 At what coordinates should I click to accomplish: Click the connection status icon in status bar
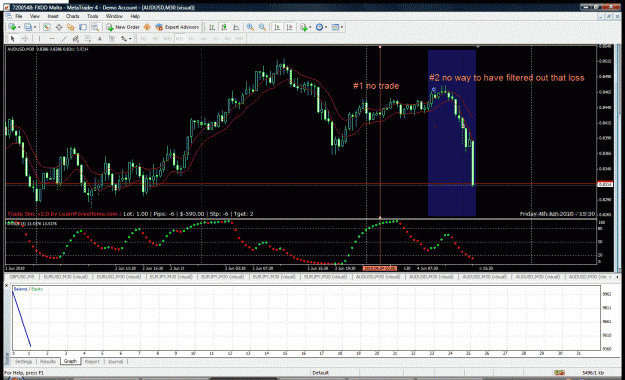click(x=560, y=372)
